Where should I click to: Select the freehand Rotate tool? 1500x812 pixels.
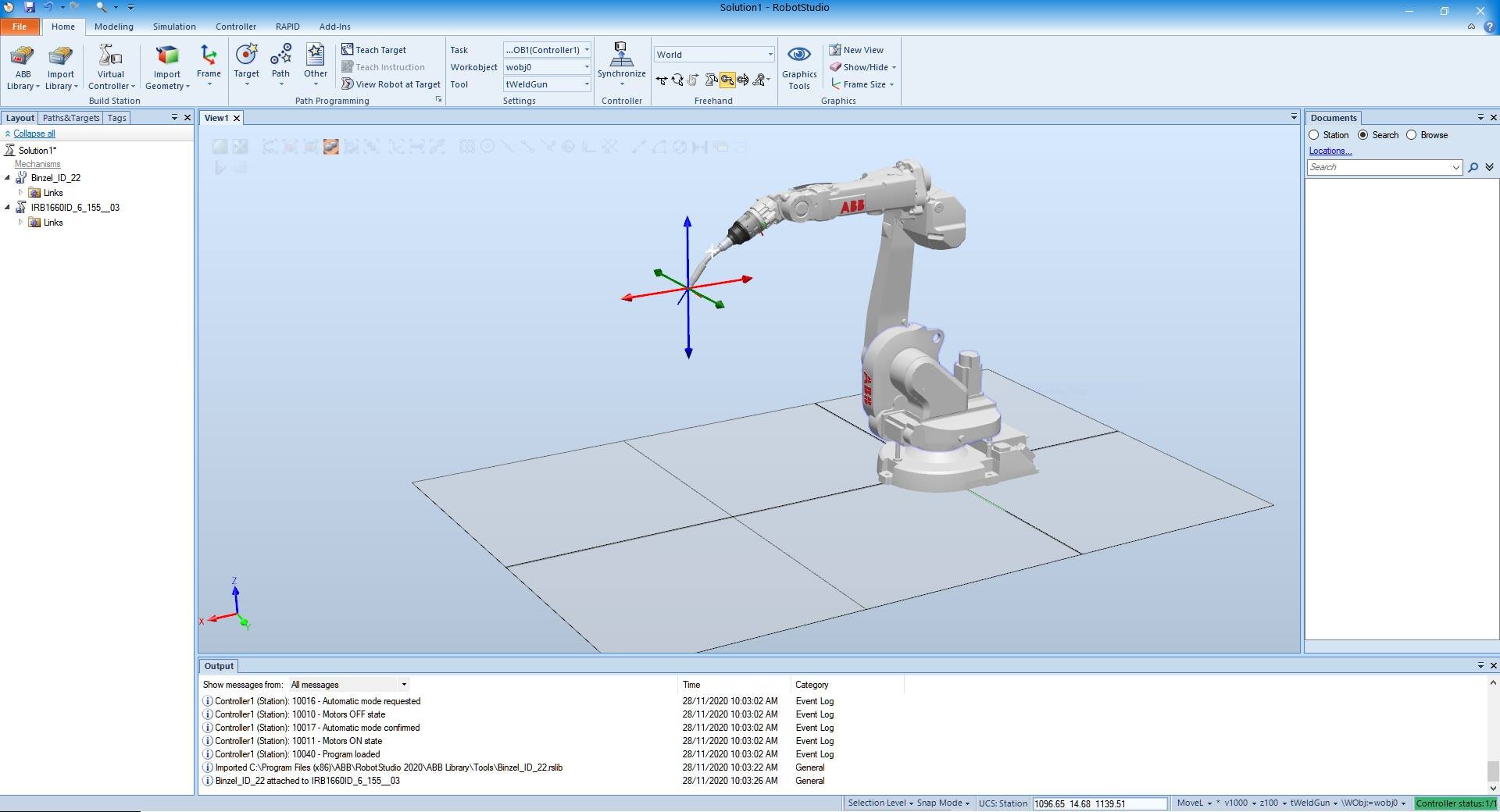pos(677,80)
